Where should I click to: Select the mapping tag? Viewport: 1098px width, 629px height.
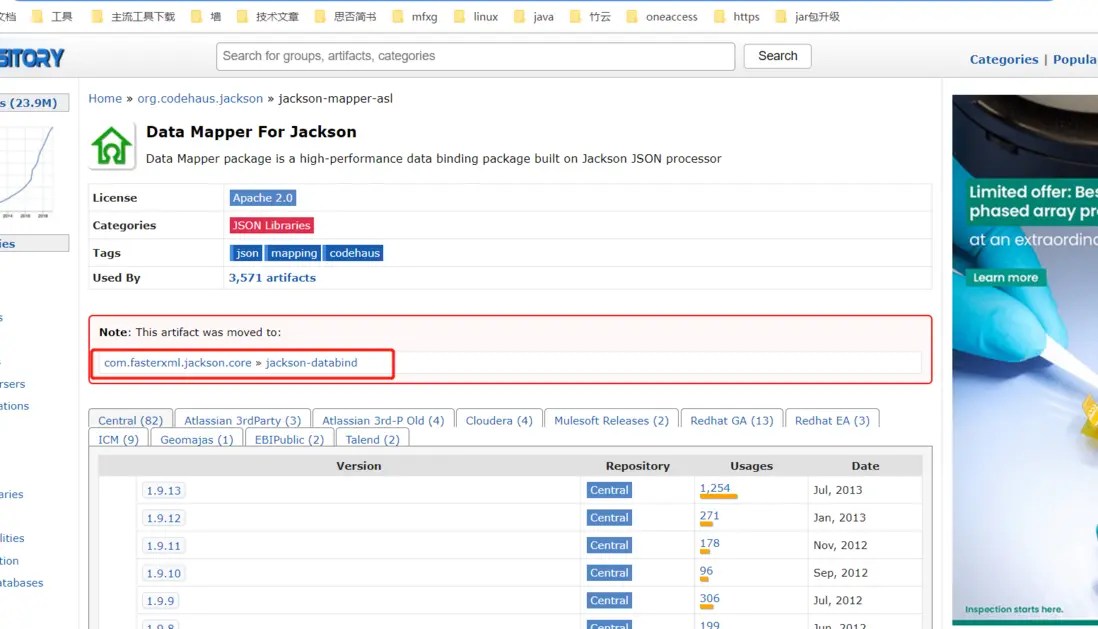pyautogui.click(x=293, y=253)
